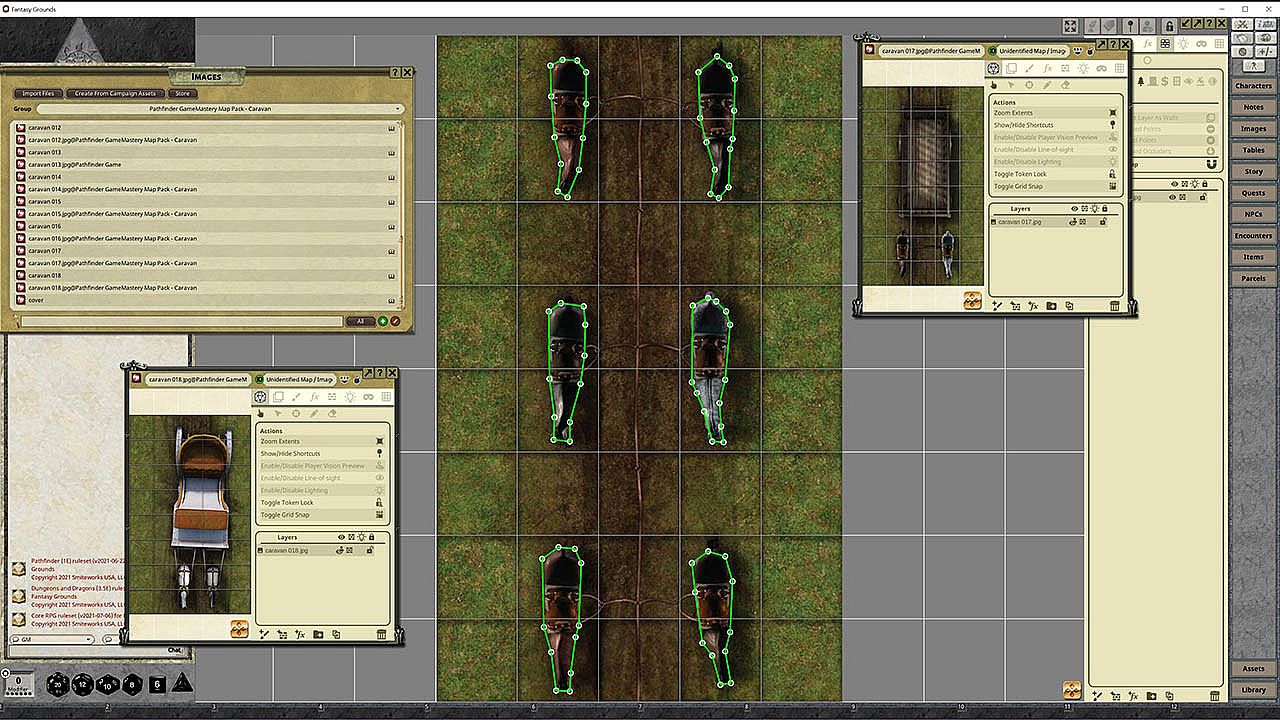Viewport: 1280px width, 720px height.
Task: Open Parcels sidebar button
Action: pos(1253,279)
